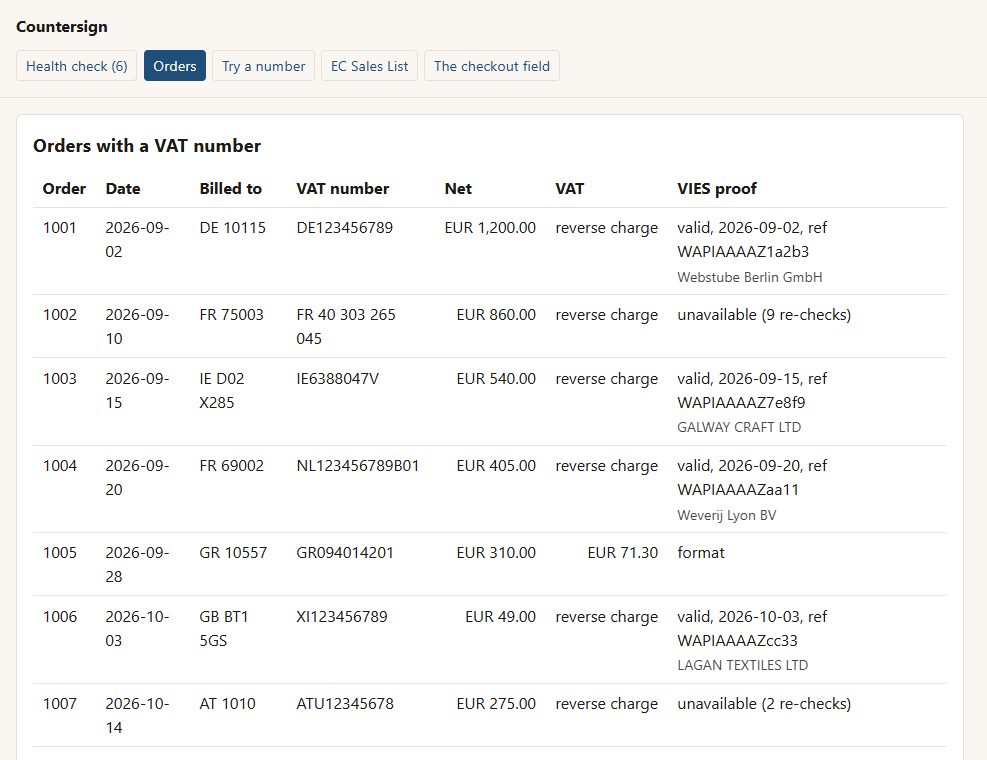Click VAT number FR 40 303 265 045
The height and width of the screenshot is (760, 987).
coord(346,326)
